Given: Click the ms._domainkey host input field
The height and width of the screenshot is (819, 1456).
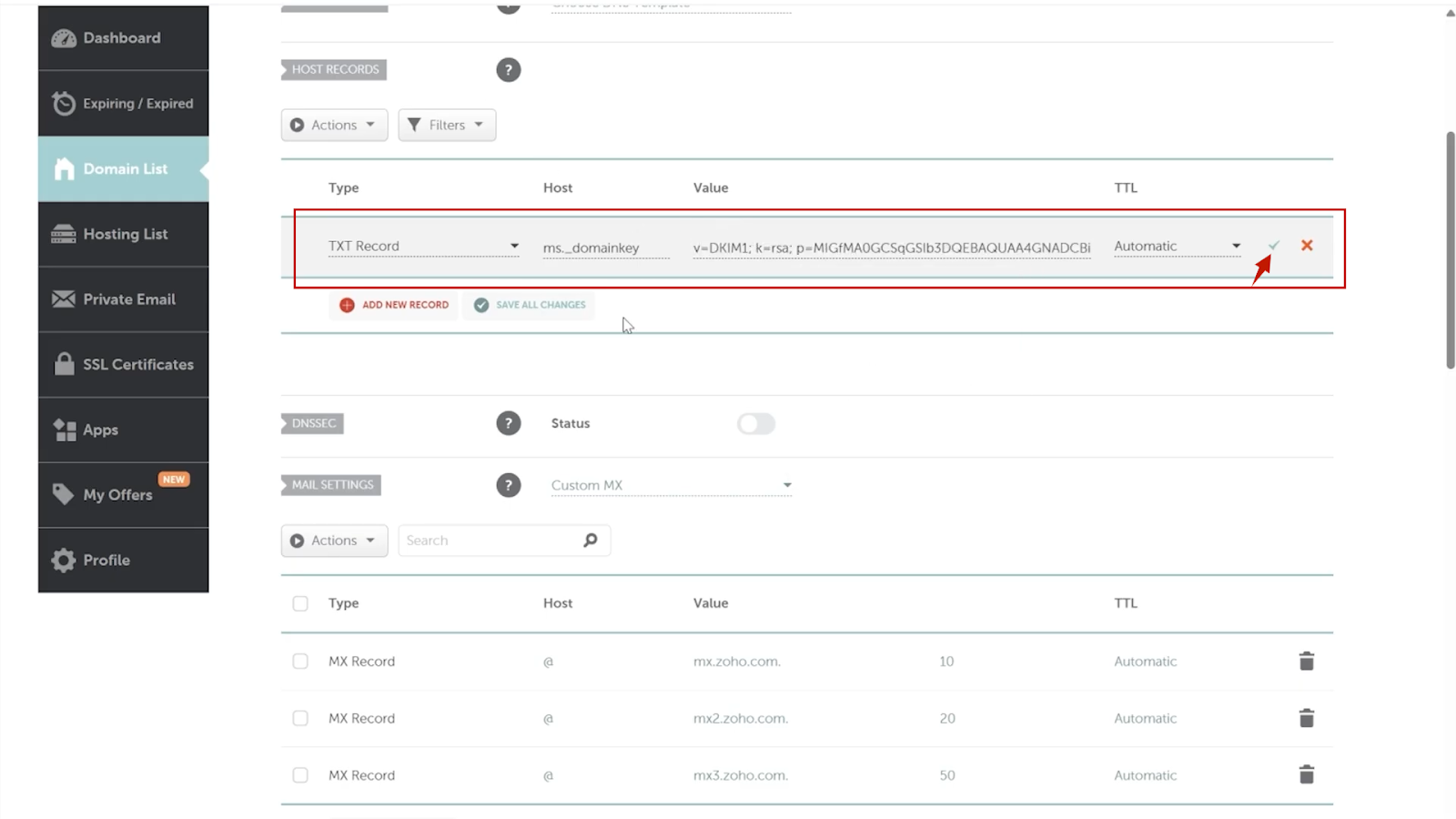Looking at the screenshot, I should [x=605, y=248].
